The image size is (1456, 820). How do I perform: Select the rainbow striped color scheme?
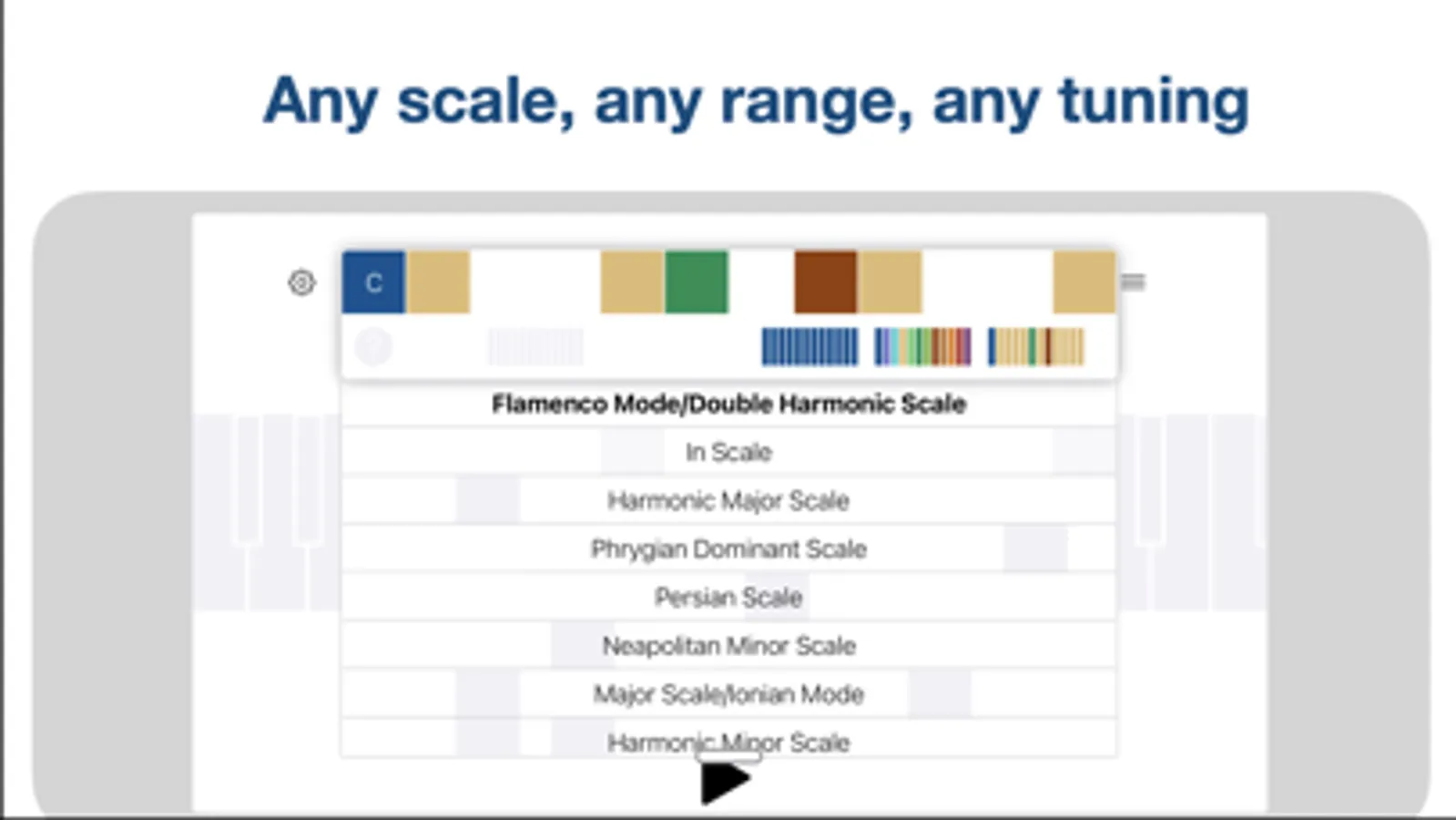(922, 347)
